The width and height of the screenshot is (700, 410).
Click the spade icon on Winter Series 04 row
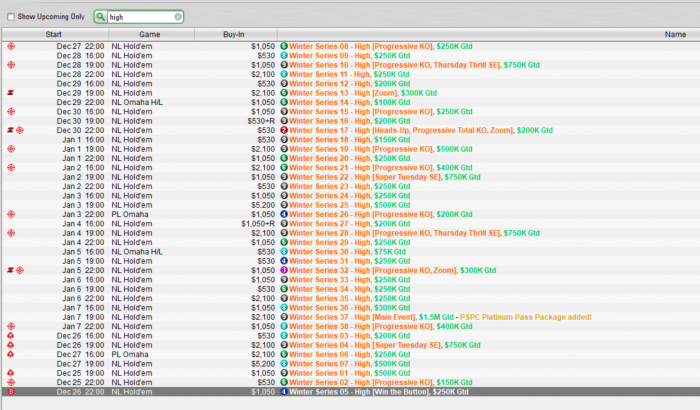pos(11,345)
